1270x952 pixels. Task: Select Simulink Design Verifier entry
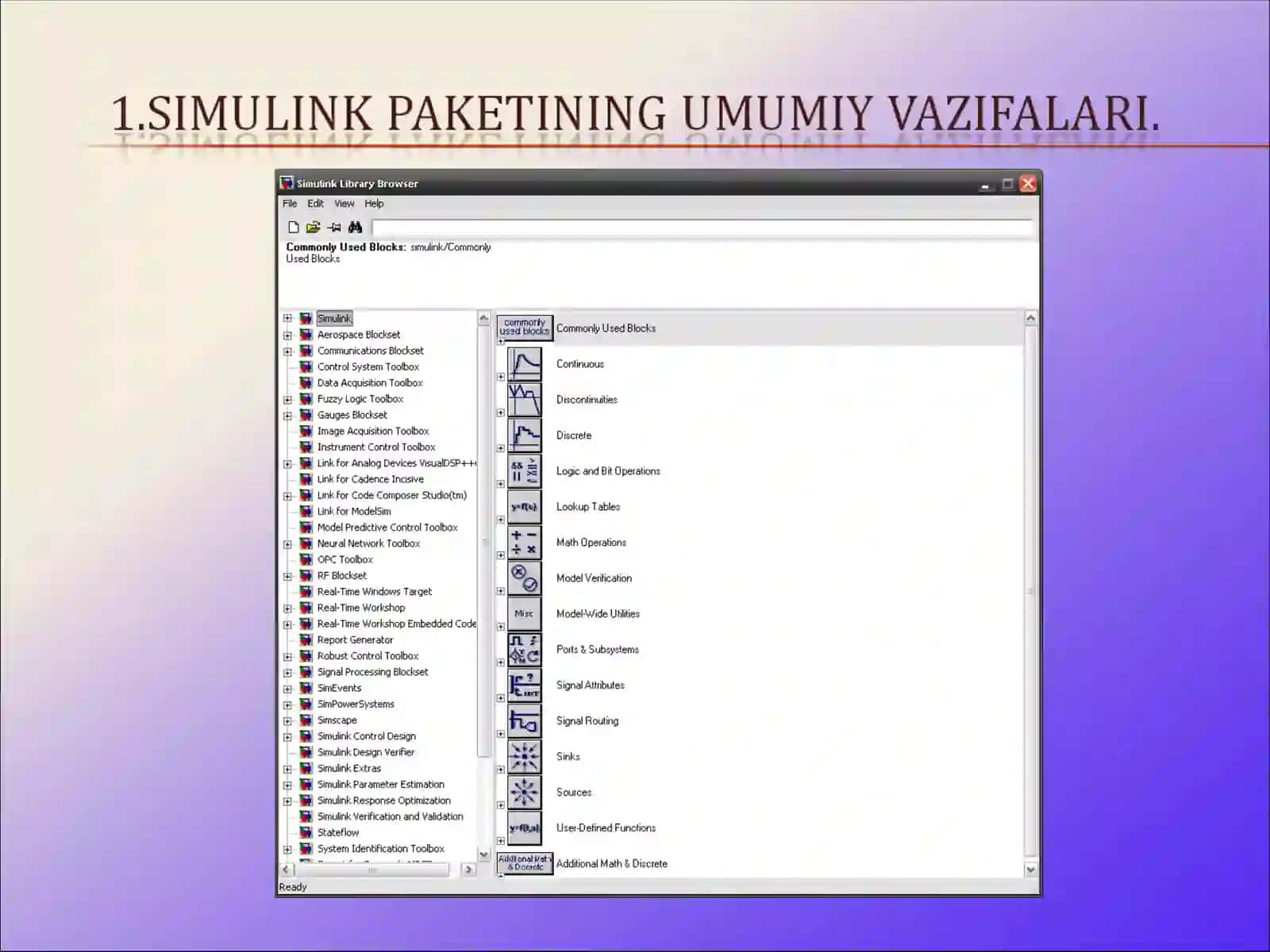(x=366, y=752)
